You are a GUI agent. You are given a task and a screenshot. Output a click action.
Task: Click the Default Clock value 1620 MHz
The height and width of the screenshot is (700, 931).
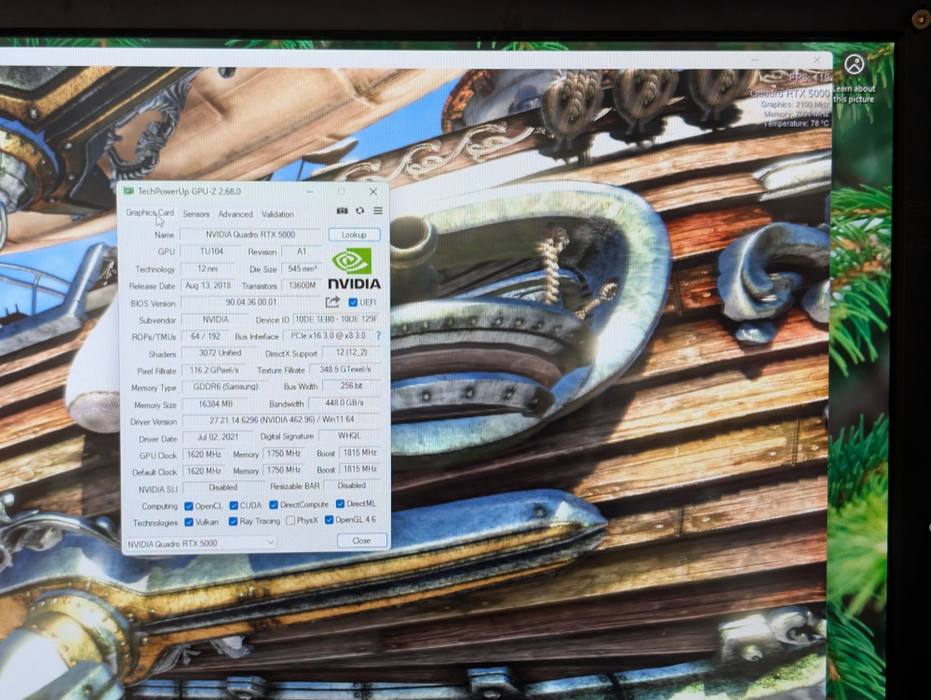(x=204, y=471)
